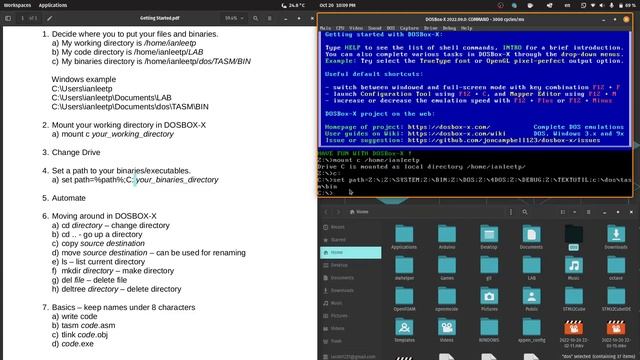Click the date and time in top panel

point(338,5)
